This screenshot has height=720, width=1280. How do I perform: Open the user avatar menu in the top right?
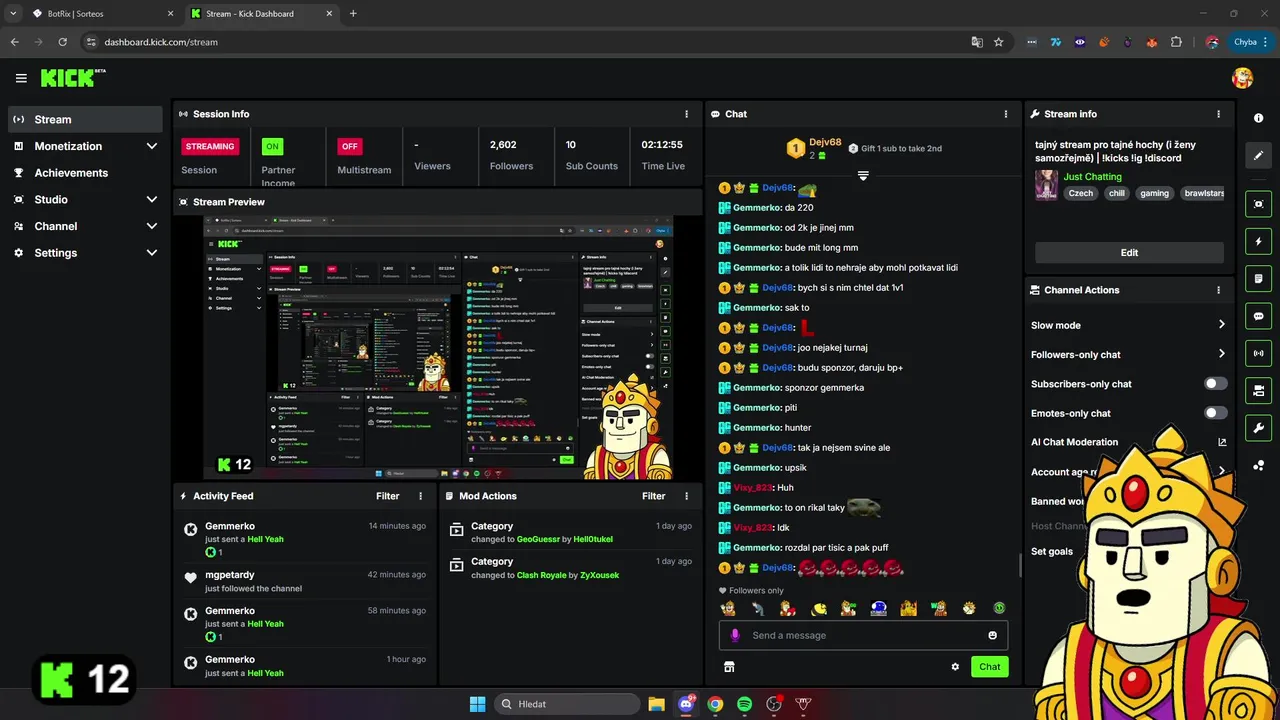pos(1242,78)
